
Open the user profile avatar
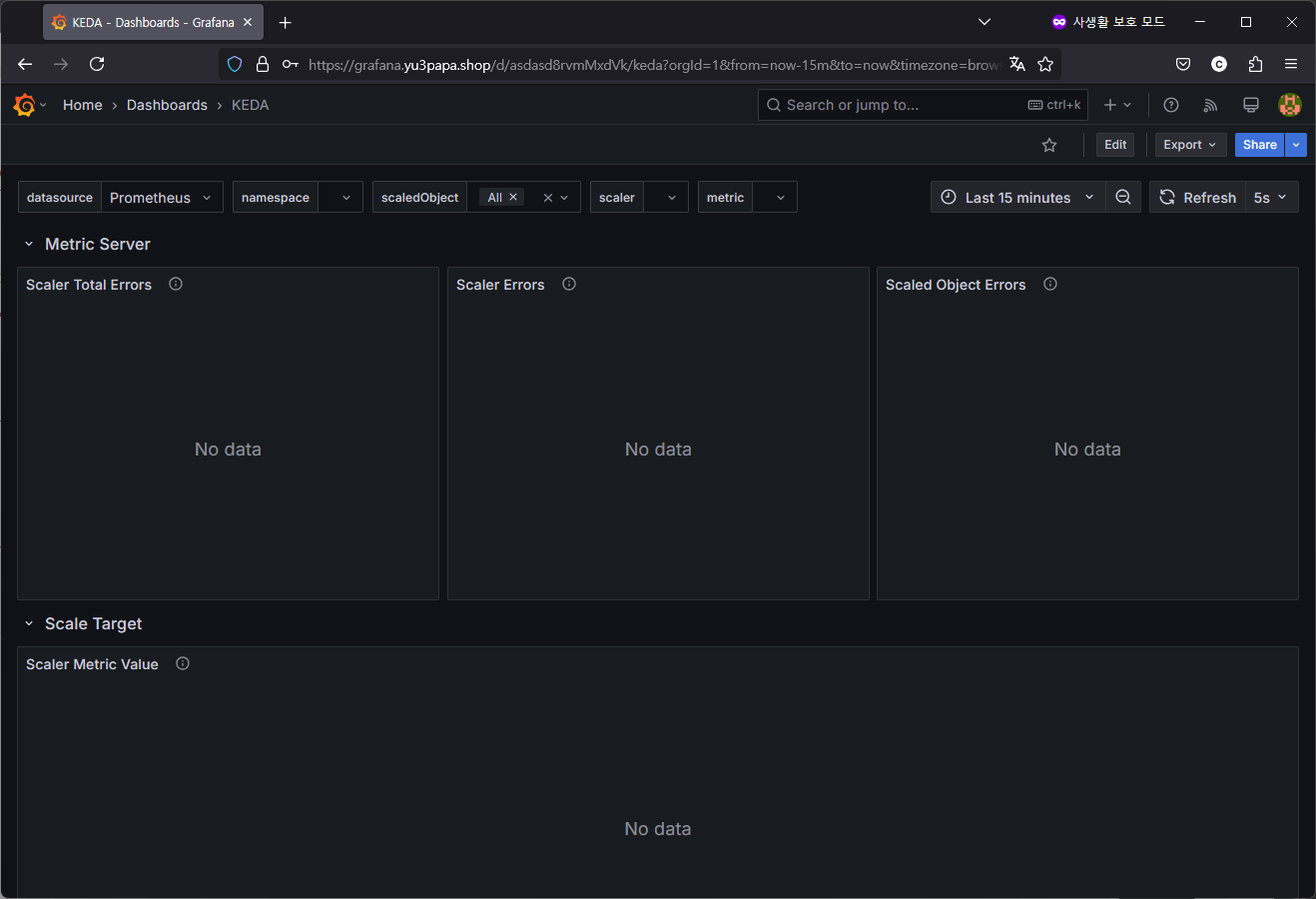point(1290,105)
